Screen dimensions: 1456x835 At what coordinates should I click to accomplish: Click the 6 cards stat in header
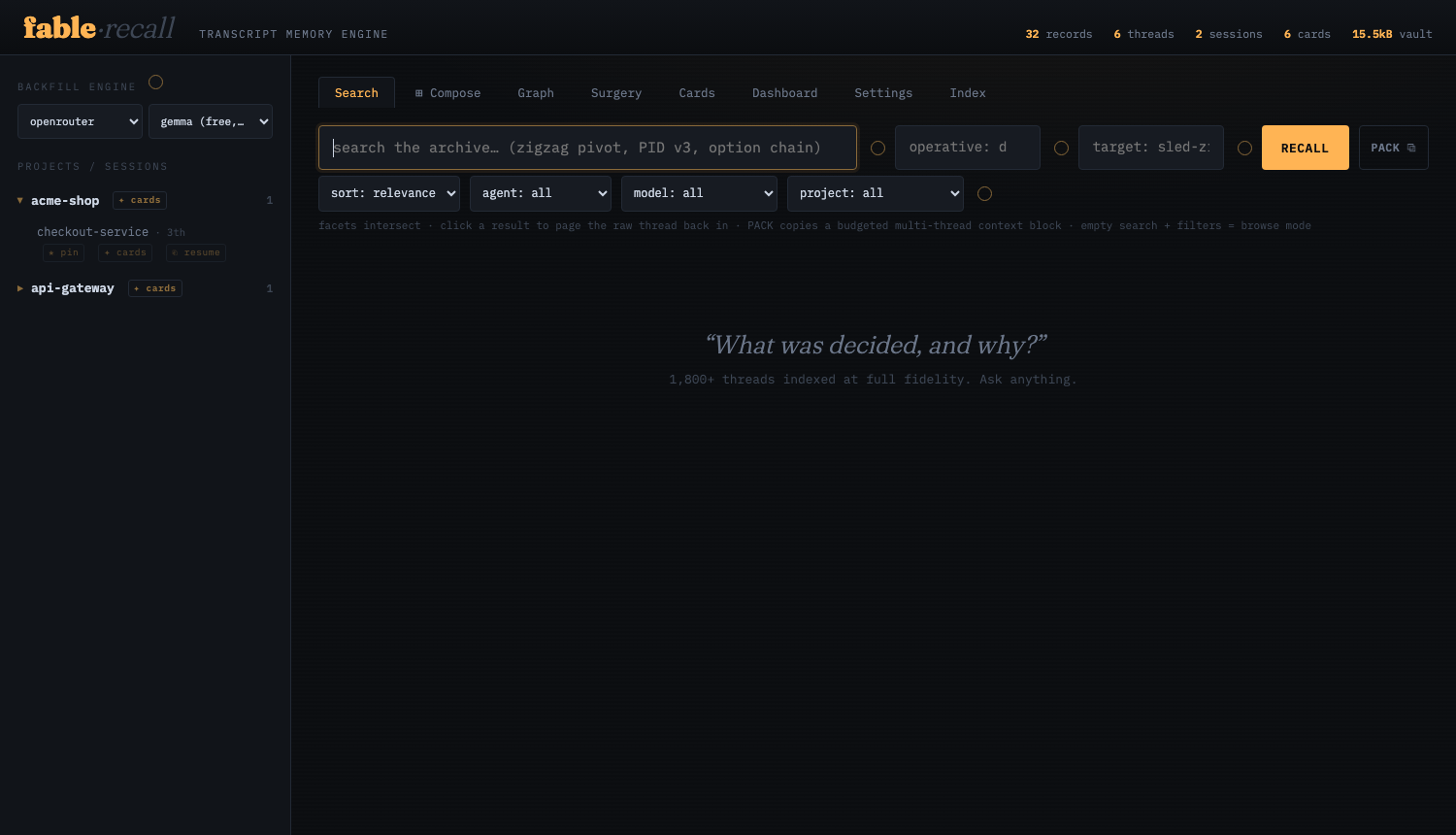1307,34
